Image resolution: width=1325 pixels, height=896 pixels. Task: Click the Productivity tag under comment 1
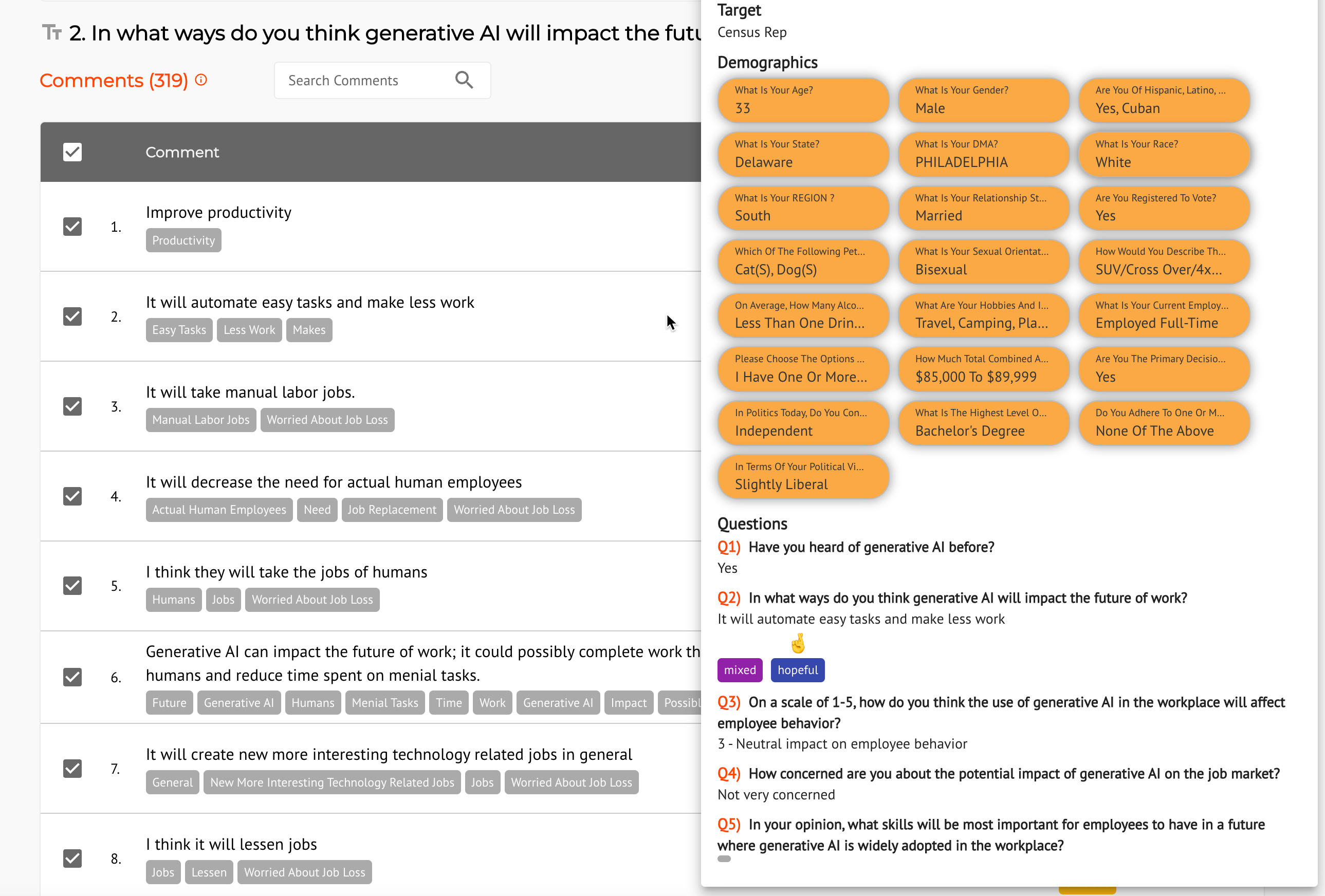183,240
